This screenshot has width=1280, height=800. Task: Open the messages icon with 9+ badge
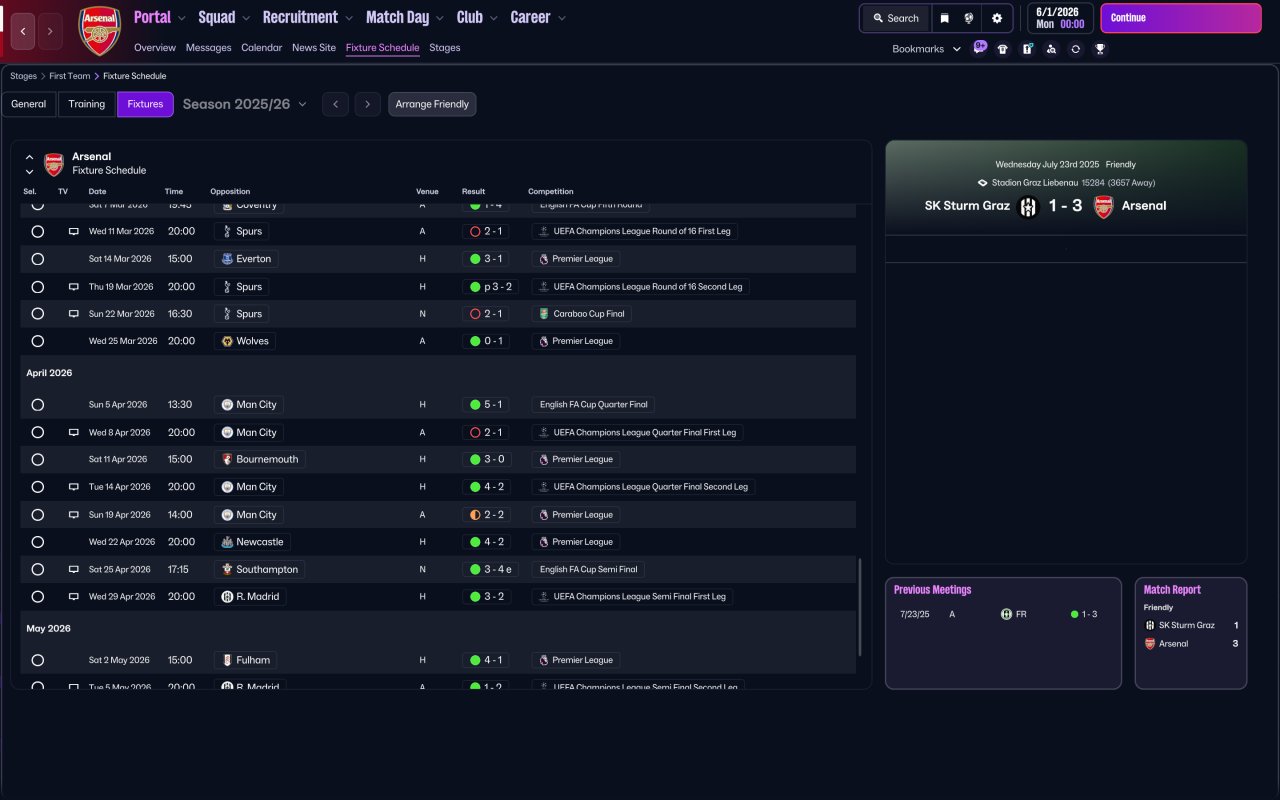(979, 47)
